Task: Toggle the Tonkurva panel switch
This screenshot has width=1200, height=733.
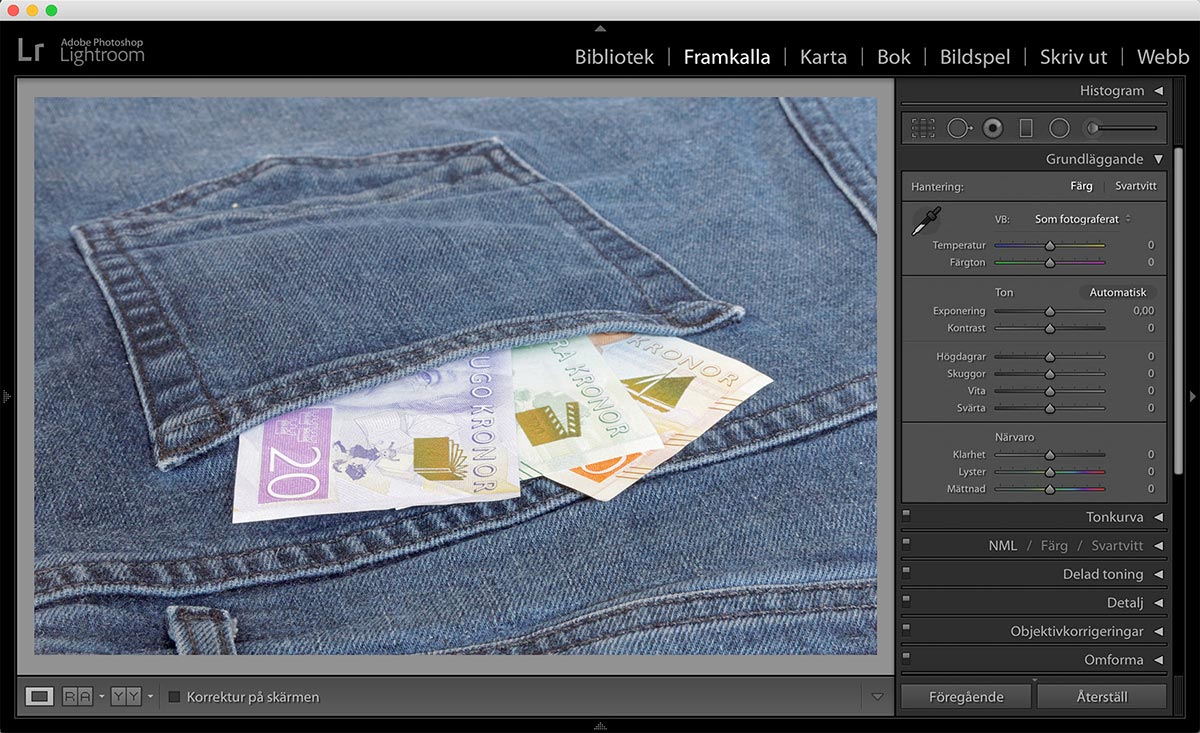Action: [906, 516]
